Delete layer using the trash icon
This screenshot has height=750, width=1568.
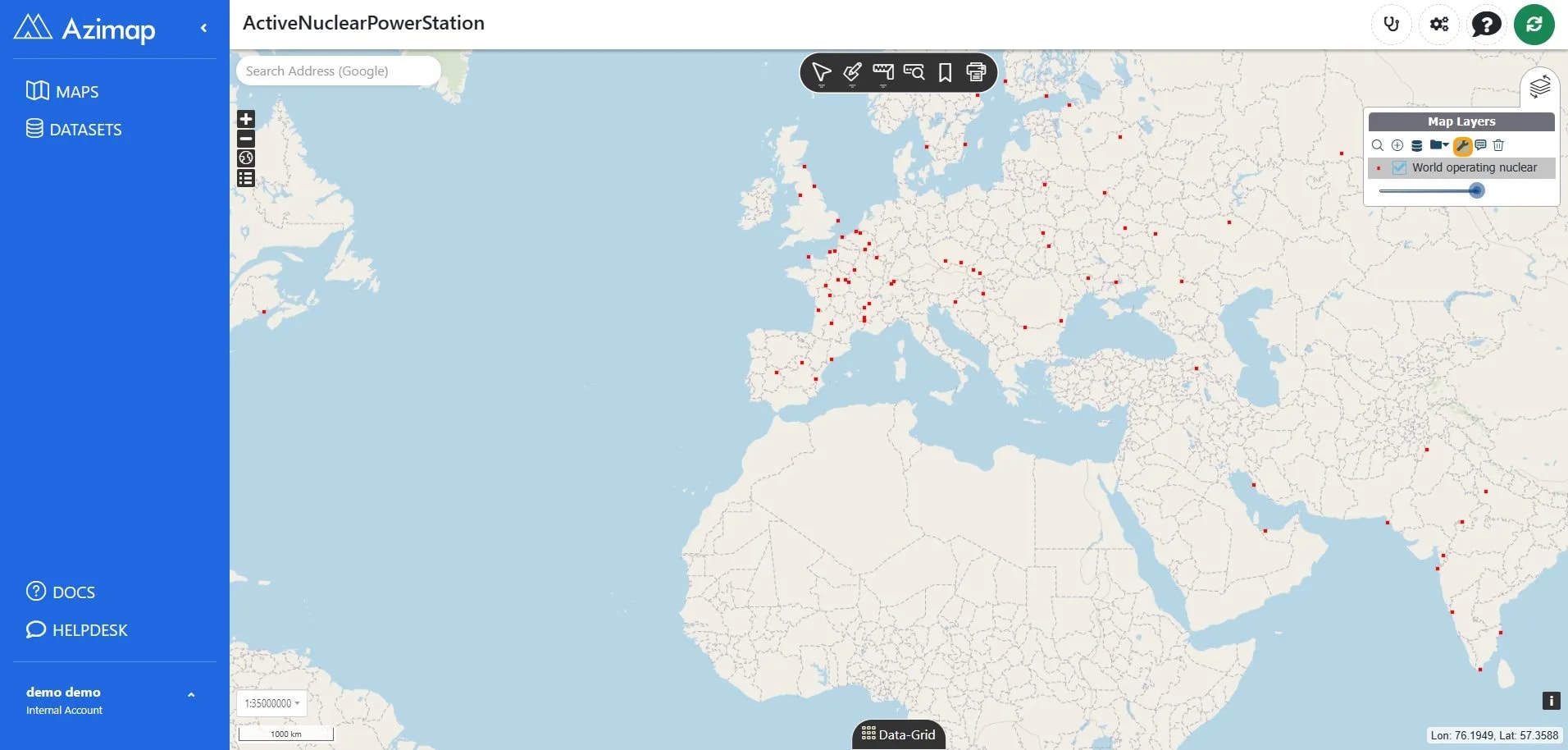point(1498,145)
